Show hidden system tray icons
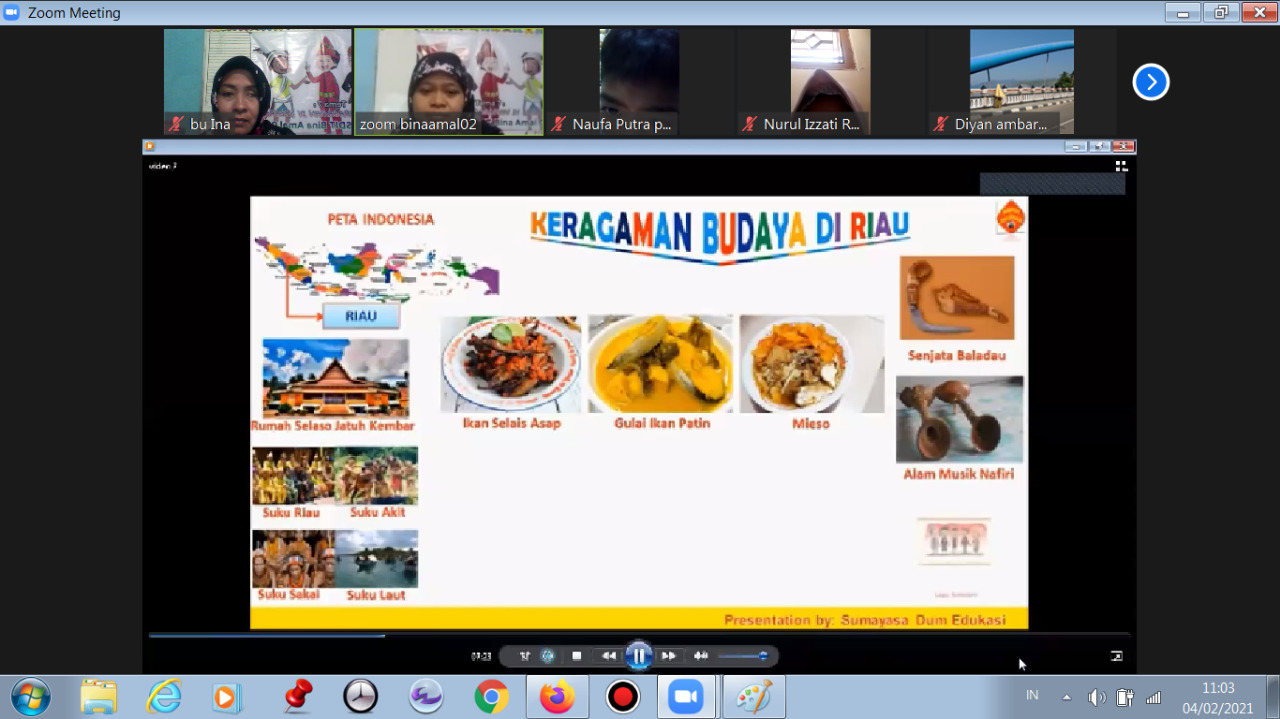The width and height of the screenshot is (1280, 719). (1066, 696)
